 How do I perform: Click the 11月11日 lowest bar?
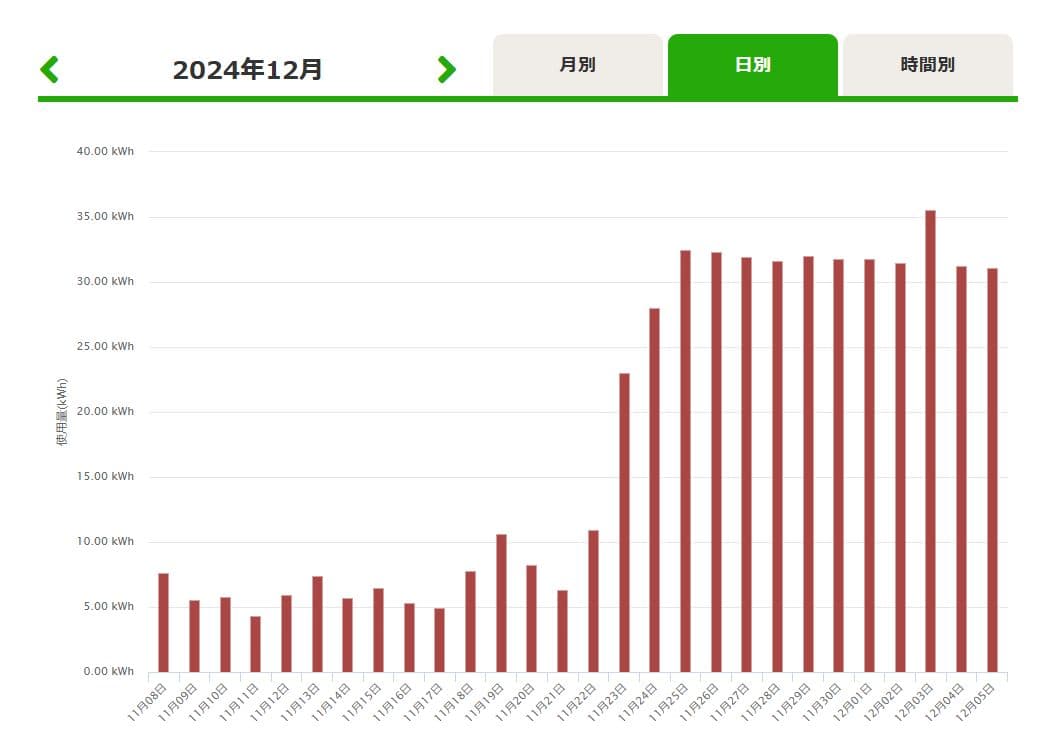tap(255, 644)
